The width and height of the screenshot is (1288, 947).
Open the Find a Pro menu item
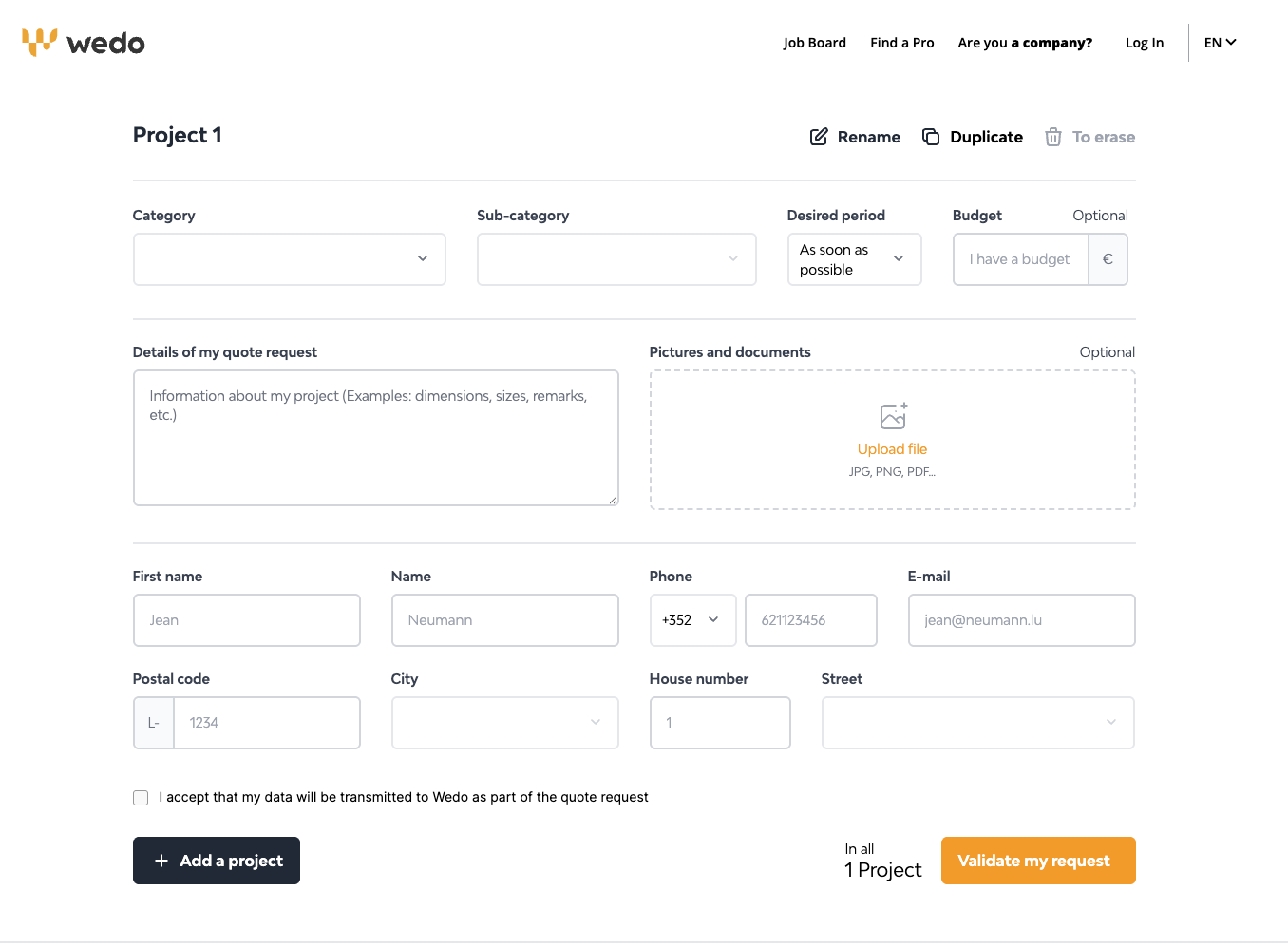[x=901, y=43]
